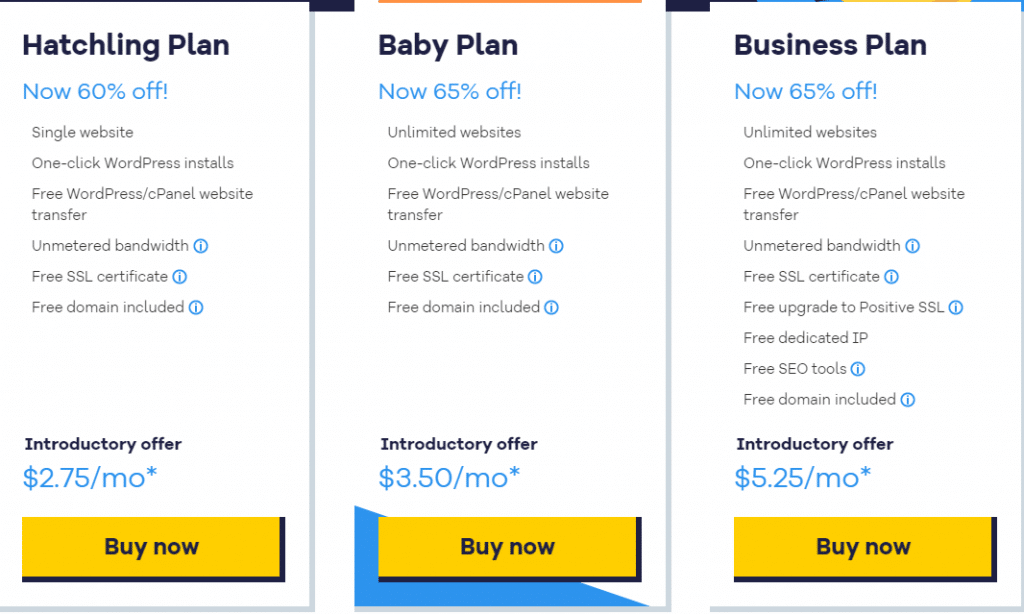Screen dimensions: 1024x614
Task: Show info for Business Free SSL certificate
Action: (892, 277)
